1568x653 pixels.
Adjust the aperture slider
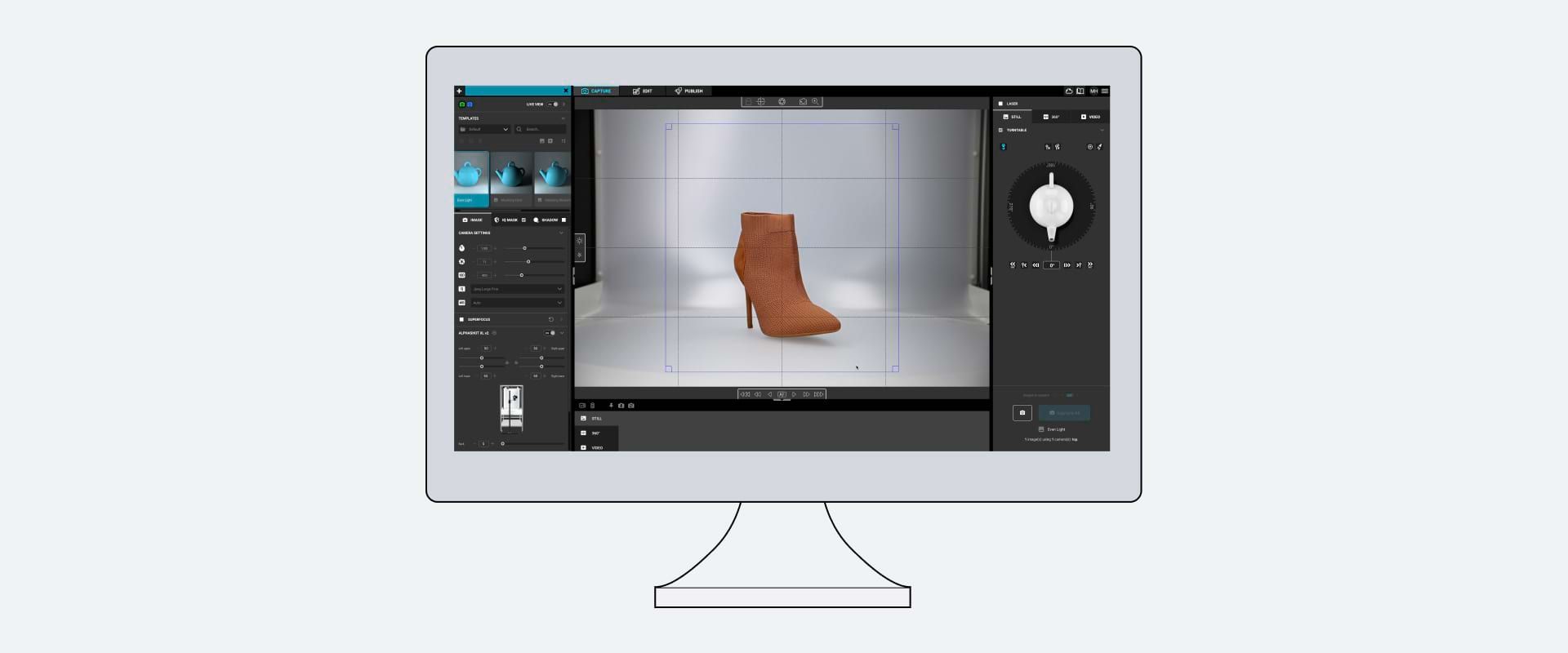[534, 262]
